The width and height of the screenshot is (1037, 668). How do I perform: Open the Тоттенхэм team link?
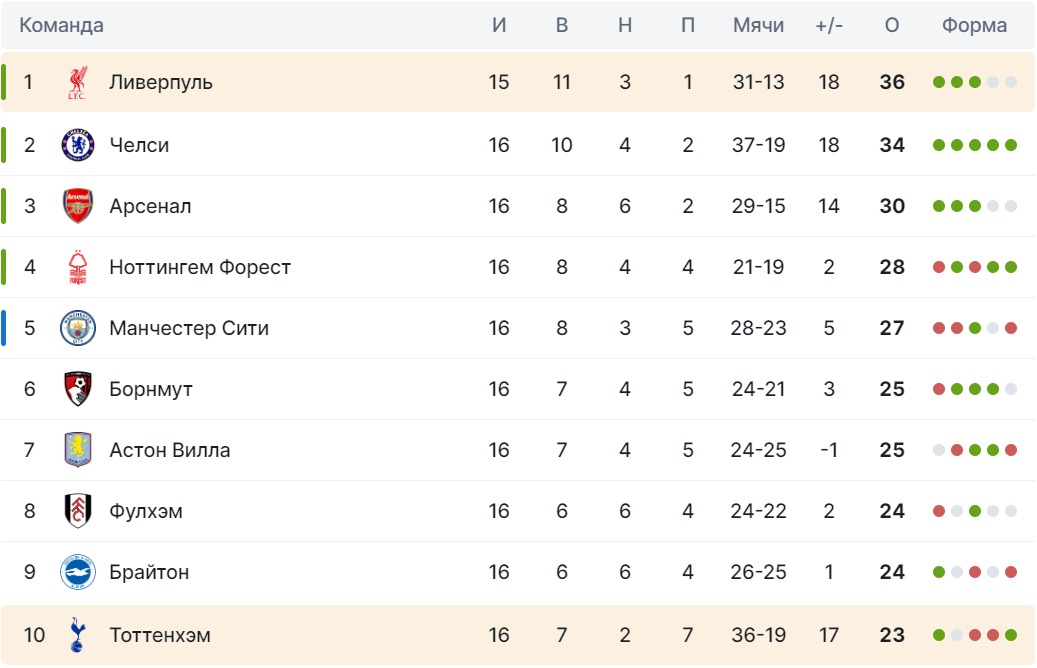(x=160, y=635)
